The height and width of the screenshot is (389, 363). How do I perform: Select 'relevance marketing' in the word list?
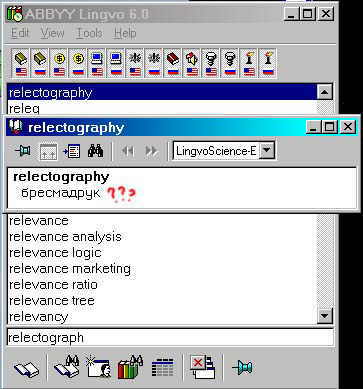pos(70,269)
